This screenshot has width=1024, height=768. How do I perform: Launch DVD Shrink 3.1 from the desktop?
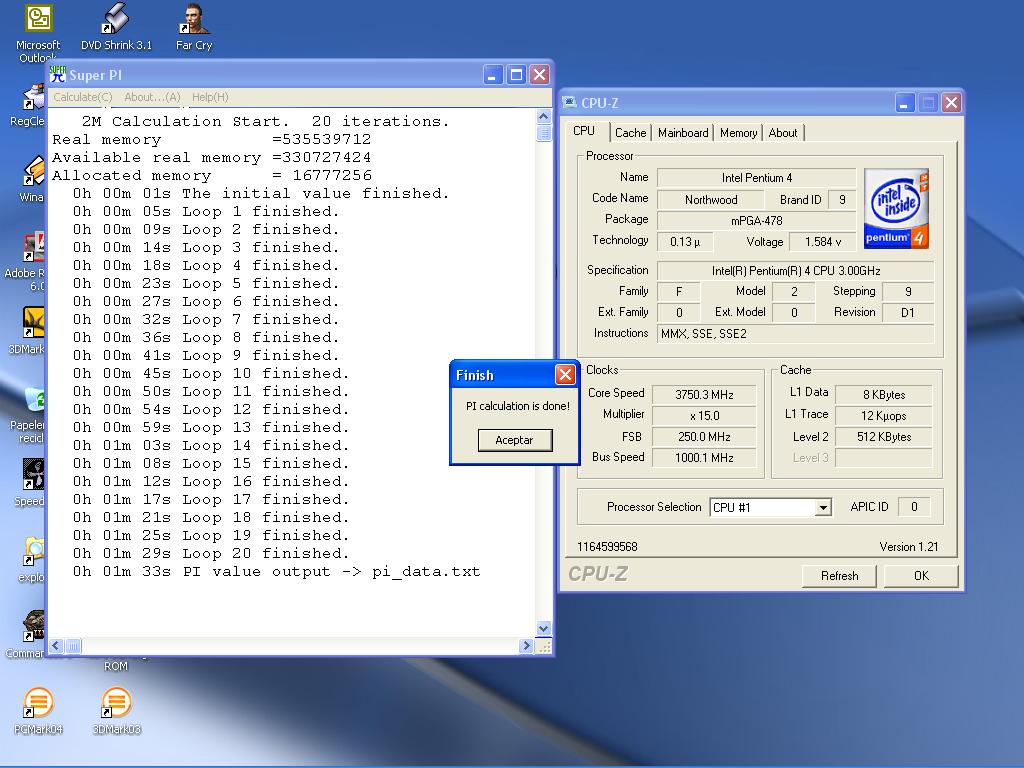[x=116, y=20]
